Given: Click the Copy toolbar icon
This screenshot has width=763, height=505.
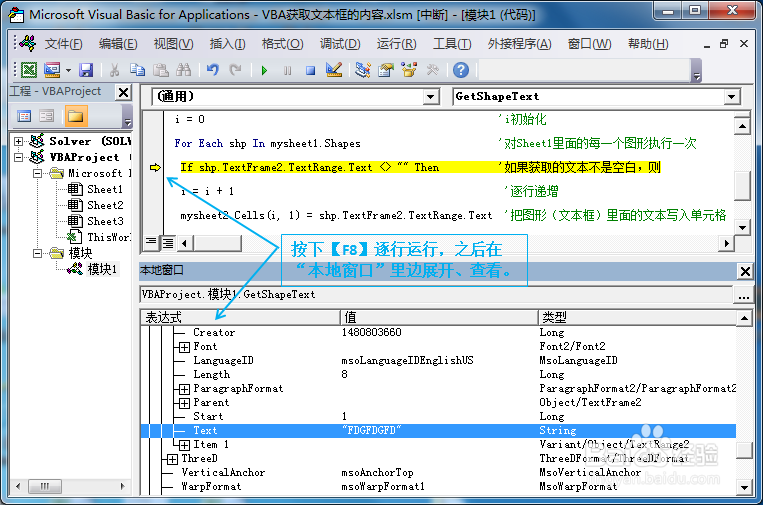Looking at the screenshot, I should click(137, 70).
